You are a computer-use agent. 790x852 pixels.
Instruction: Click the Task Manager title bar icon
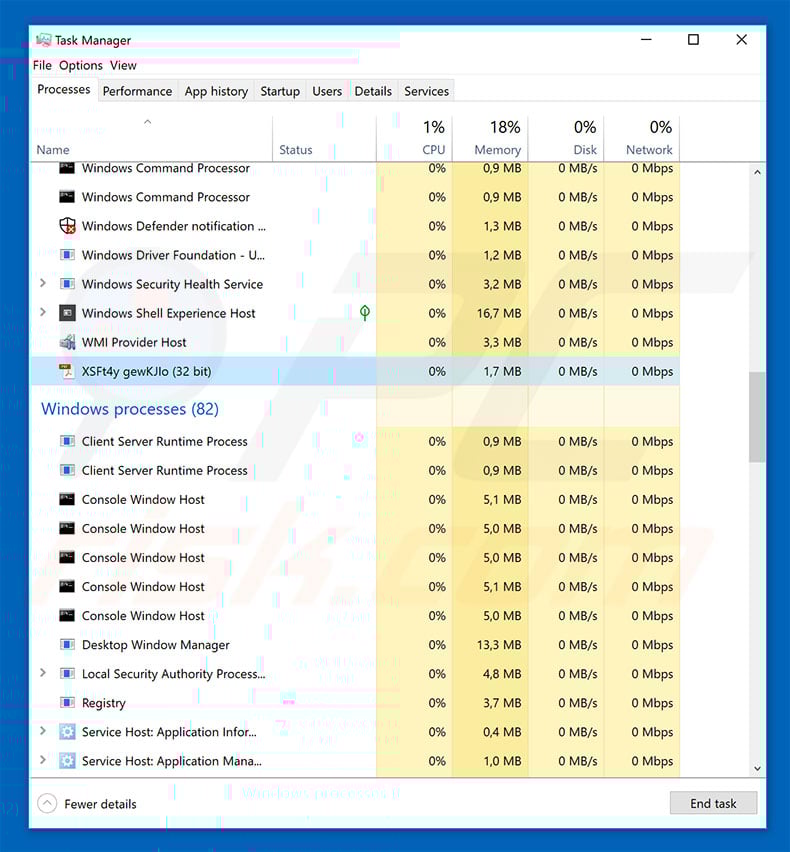(x=43, y=40)
